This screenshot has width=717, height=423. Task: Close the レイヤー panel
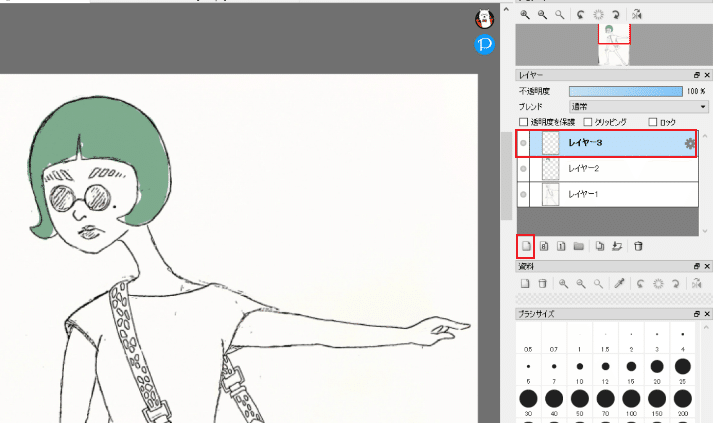(x=707, y=75)
